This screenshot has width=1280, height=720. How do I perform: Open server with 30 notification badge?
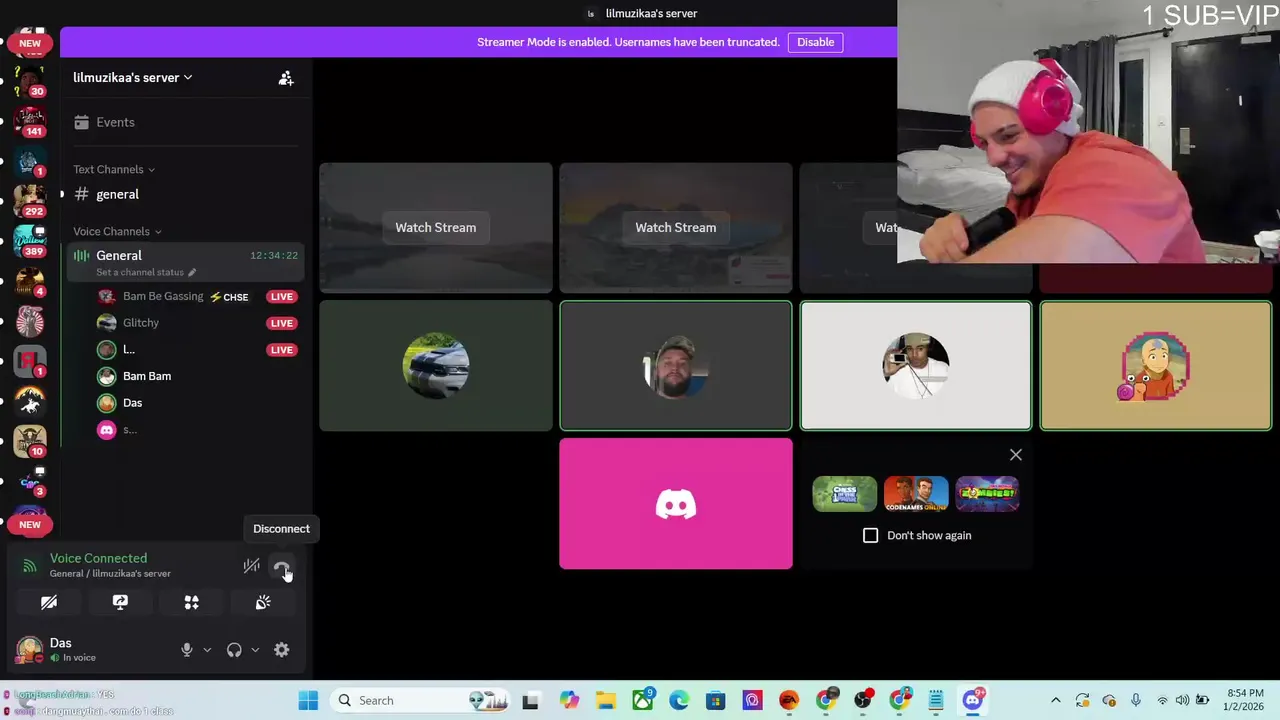30,81
